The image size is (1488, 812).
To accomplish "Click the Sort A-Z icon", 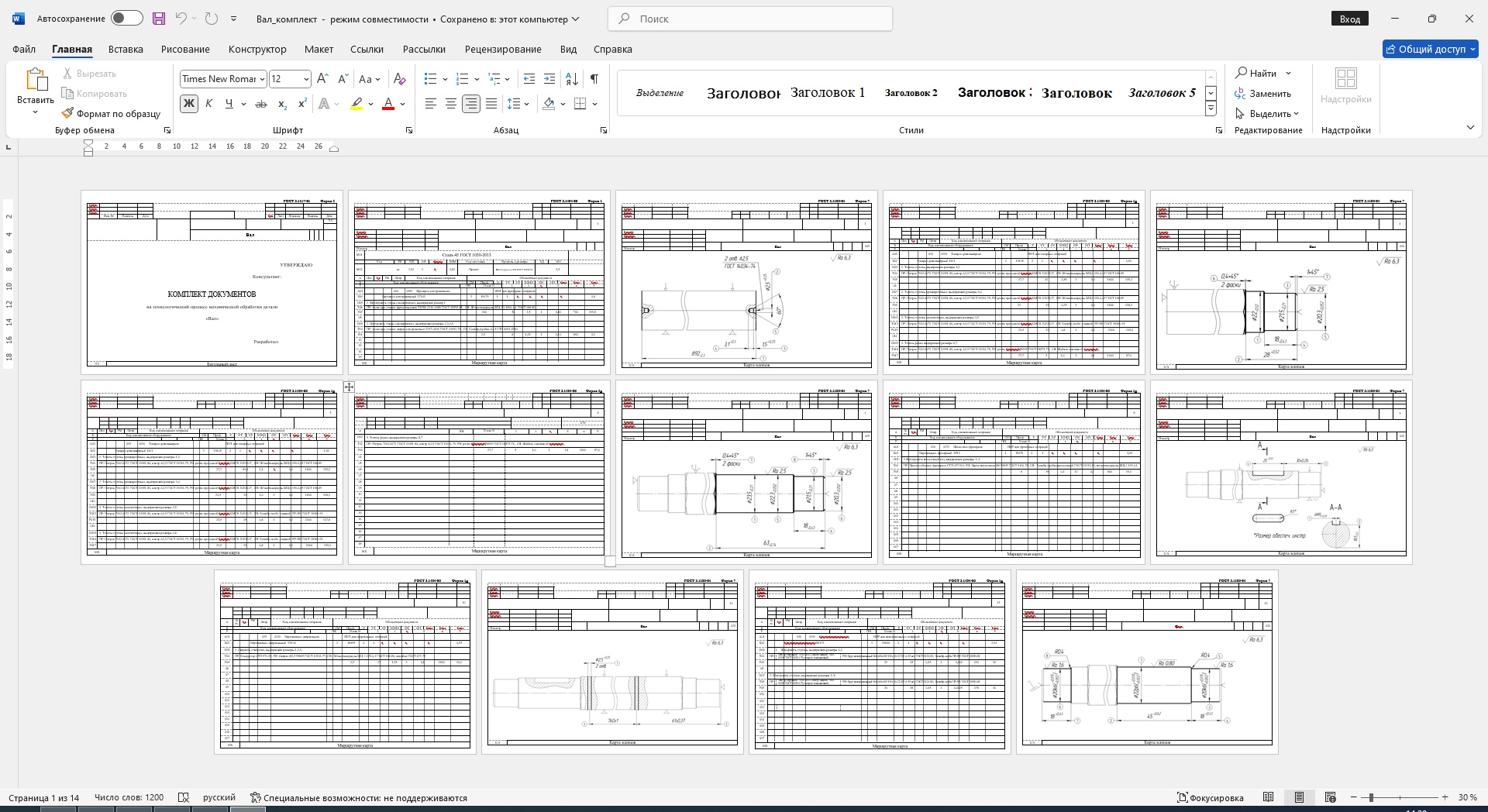I will tap(572, 79).
